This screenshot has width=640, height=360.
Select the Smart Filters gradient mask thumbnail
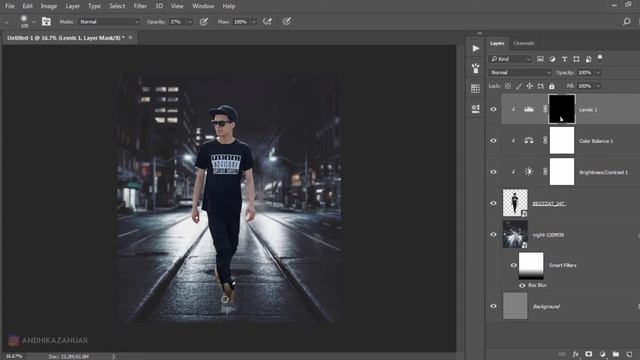[531, 266]
